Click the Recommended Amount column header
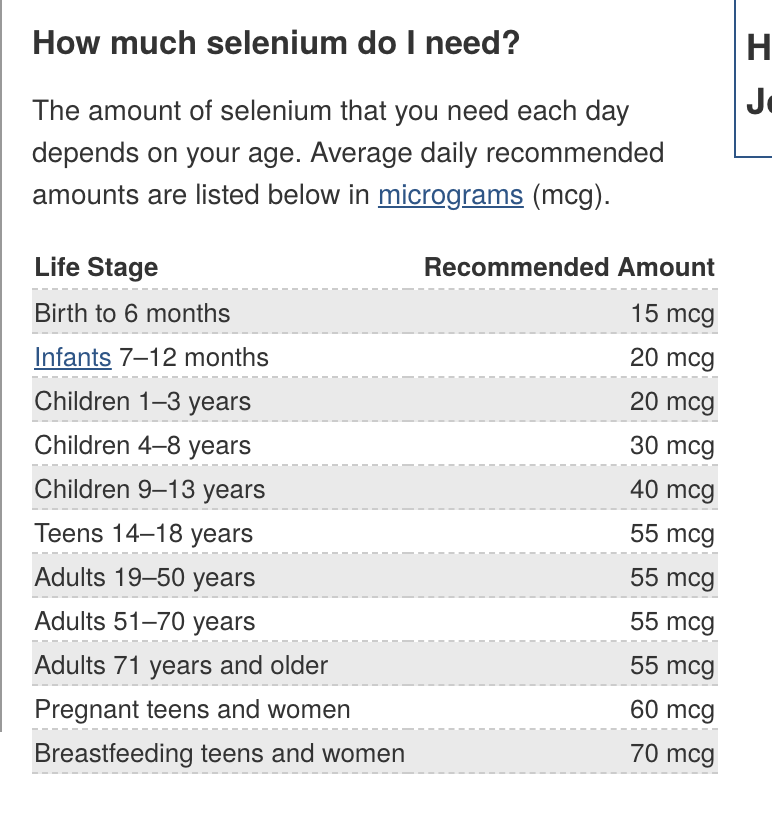The height and width of the screenshot is (822, 772). coord(569,268)
